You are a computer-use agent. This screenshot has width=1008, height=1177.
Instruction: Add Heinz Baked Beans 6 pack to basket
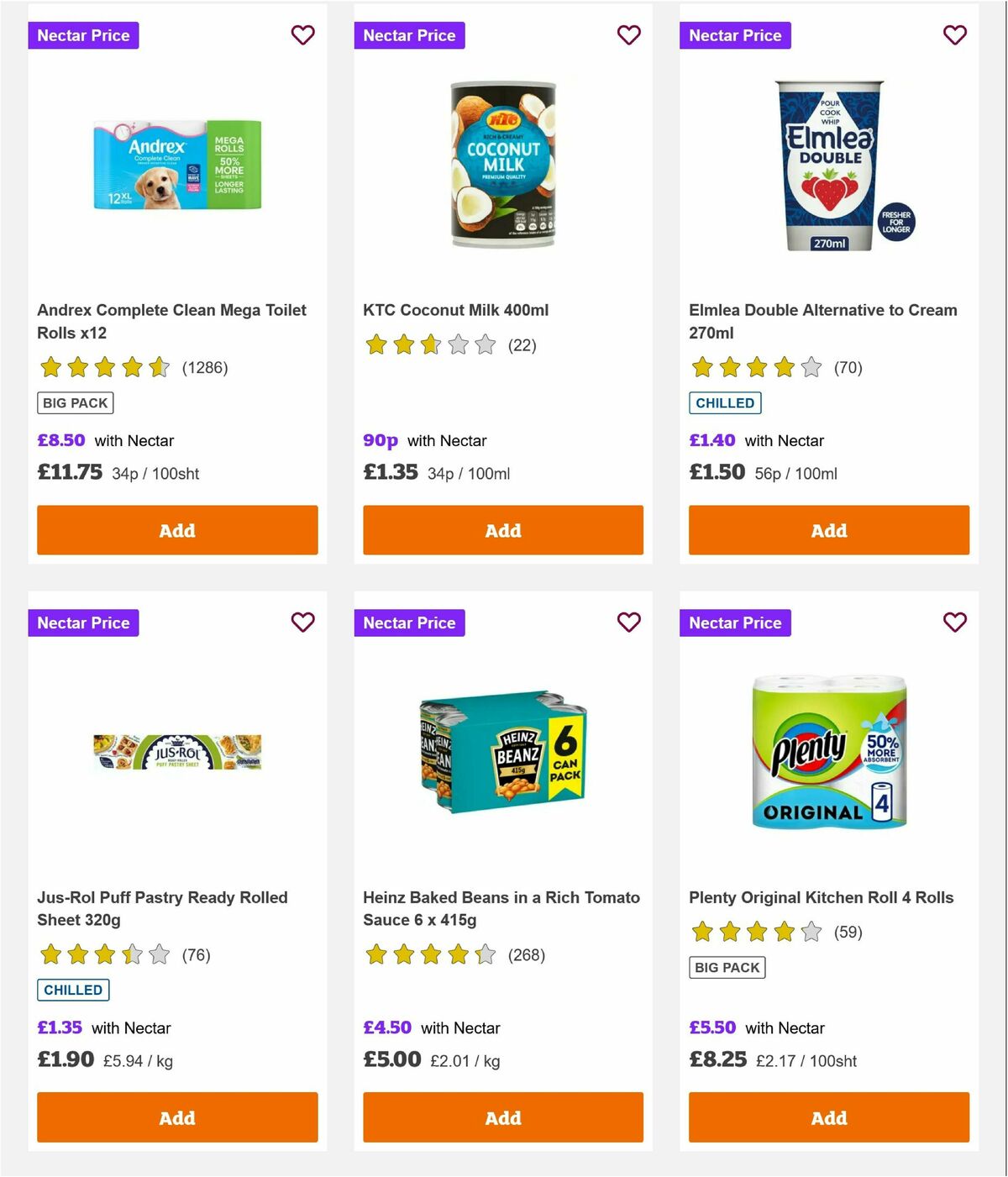coord(502,1117)
